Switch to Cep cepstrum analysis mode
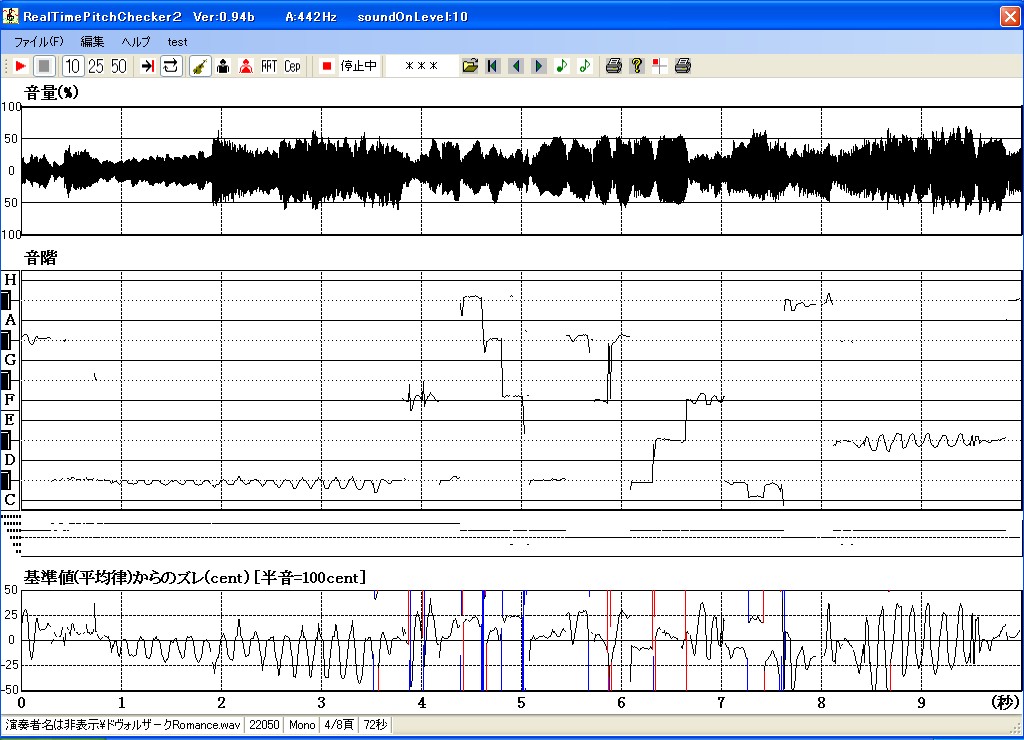This screenshot has width=1024, height=740. (292, 66)
